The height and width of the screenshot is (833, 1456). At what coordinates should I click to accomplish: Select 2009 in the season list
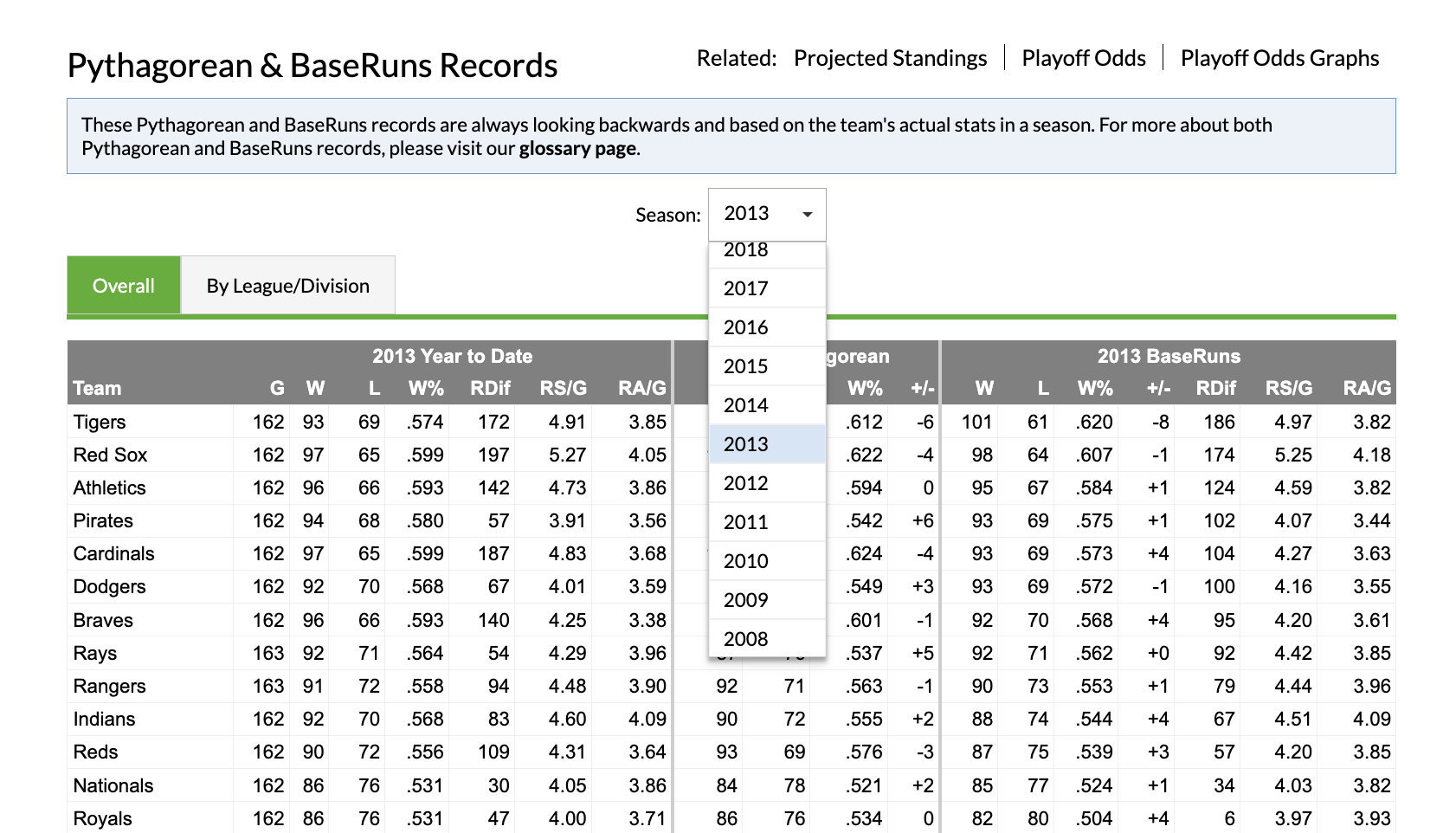click(x=745, y=600)
